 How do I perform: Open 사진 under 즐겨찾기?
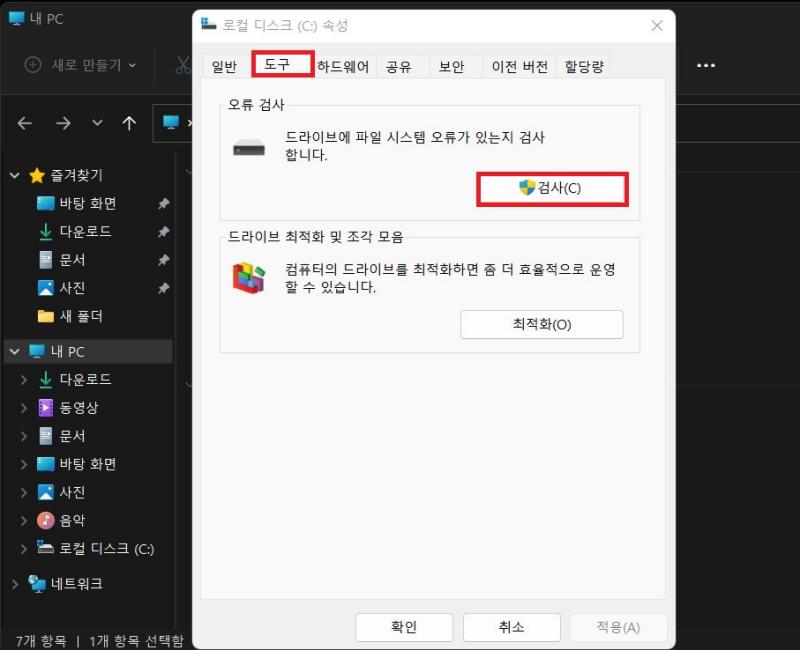click(72, 288)
